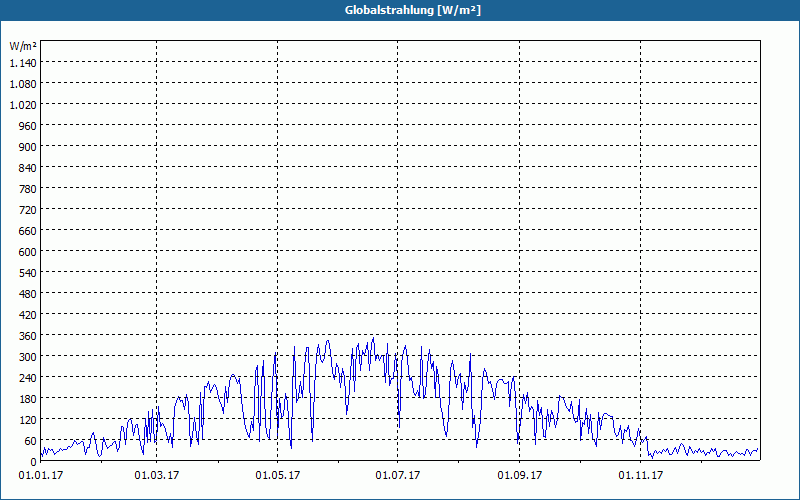The image size is (800, 500).
Task: Click the 0 origin label on y-axis
Action: click(x=34, y=462)
